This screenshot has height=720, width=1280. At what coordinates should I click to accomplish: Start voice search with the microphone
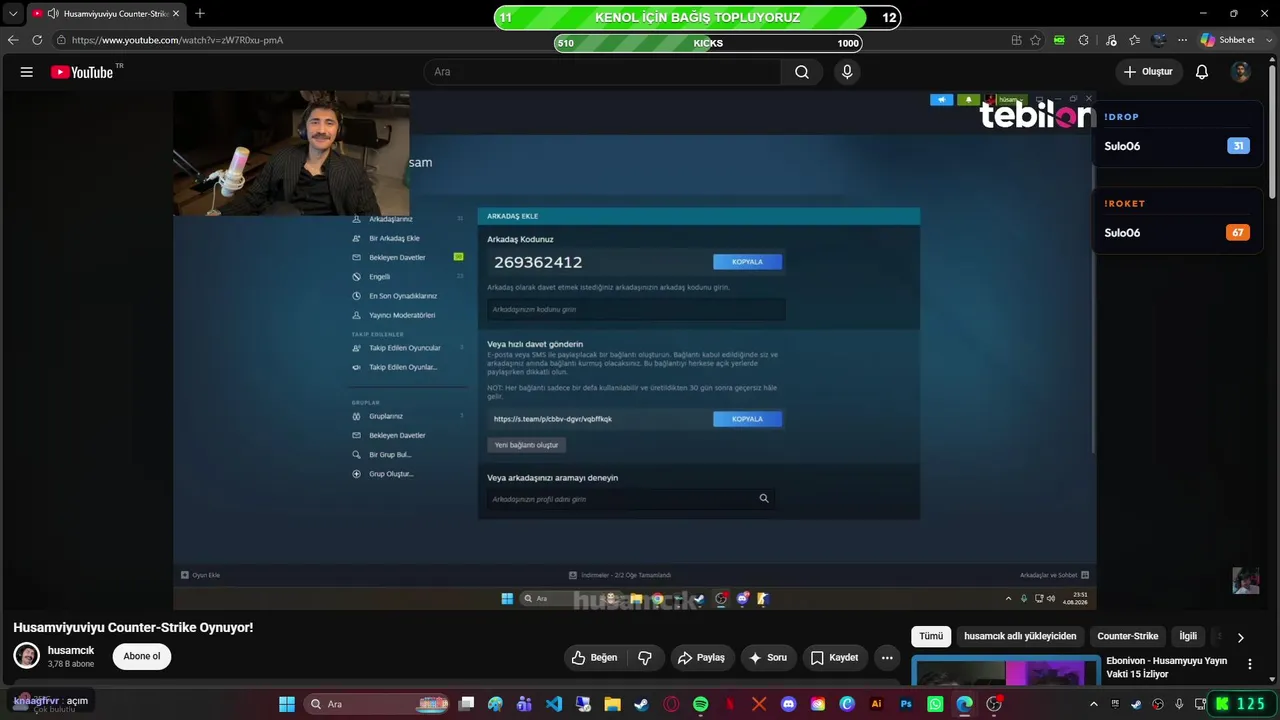pos(847,72)
